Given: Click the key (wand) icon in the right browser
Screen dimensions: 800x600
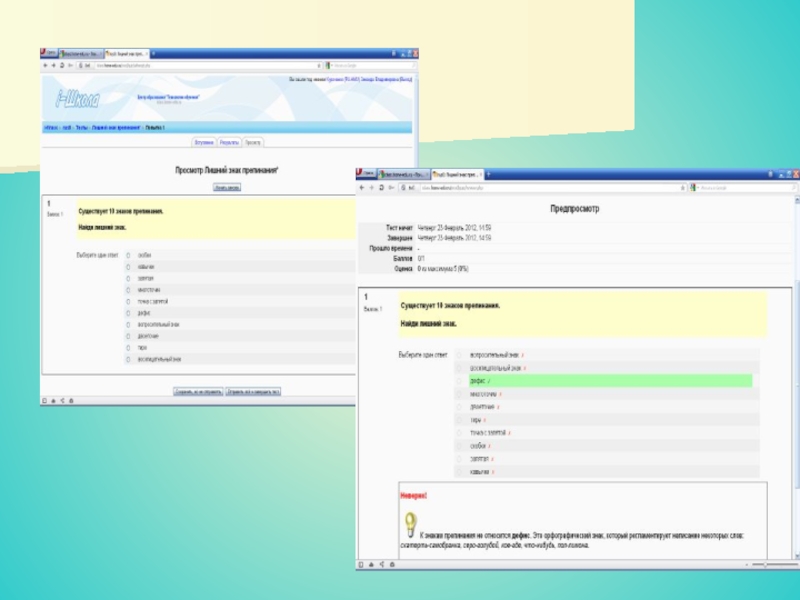Looking at the screenshot, I should coord(391,188).
